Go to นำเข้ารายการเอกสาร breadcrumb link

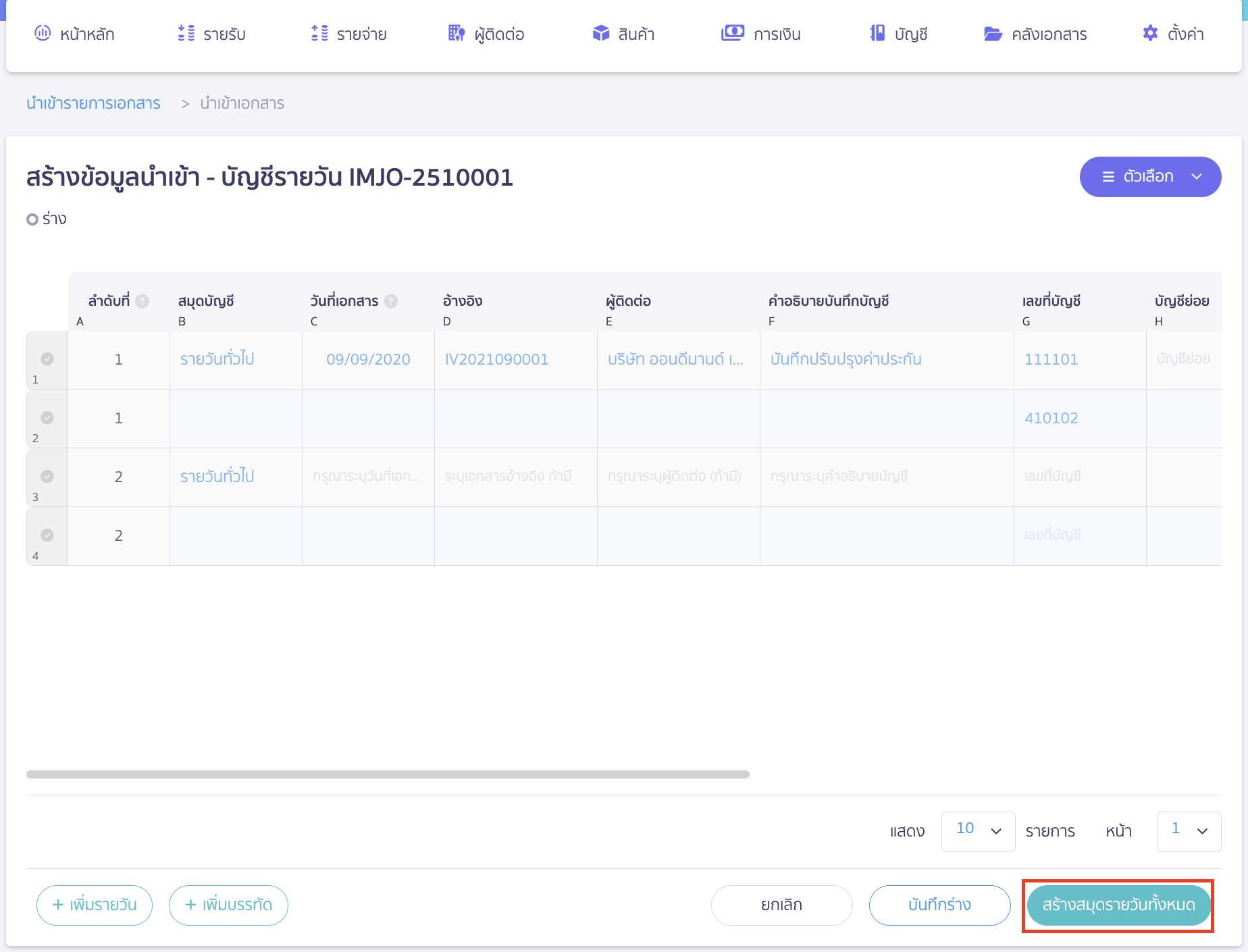click(93, 103)
